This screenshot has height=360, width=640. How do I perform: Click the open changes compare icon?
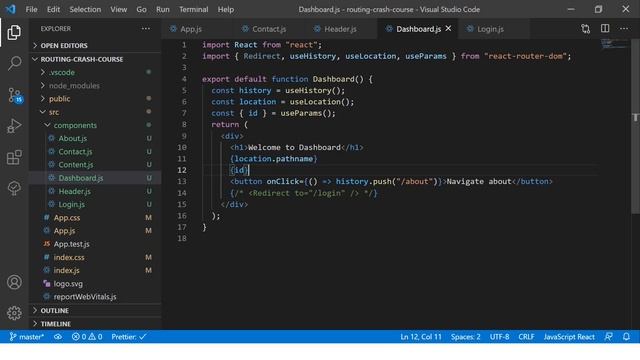(586, 29)
